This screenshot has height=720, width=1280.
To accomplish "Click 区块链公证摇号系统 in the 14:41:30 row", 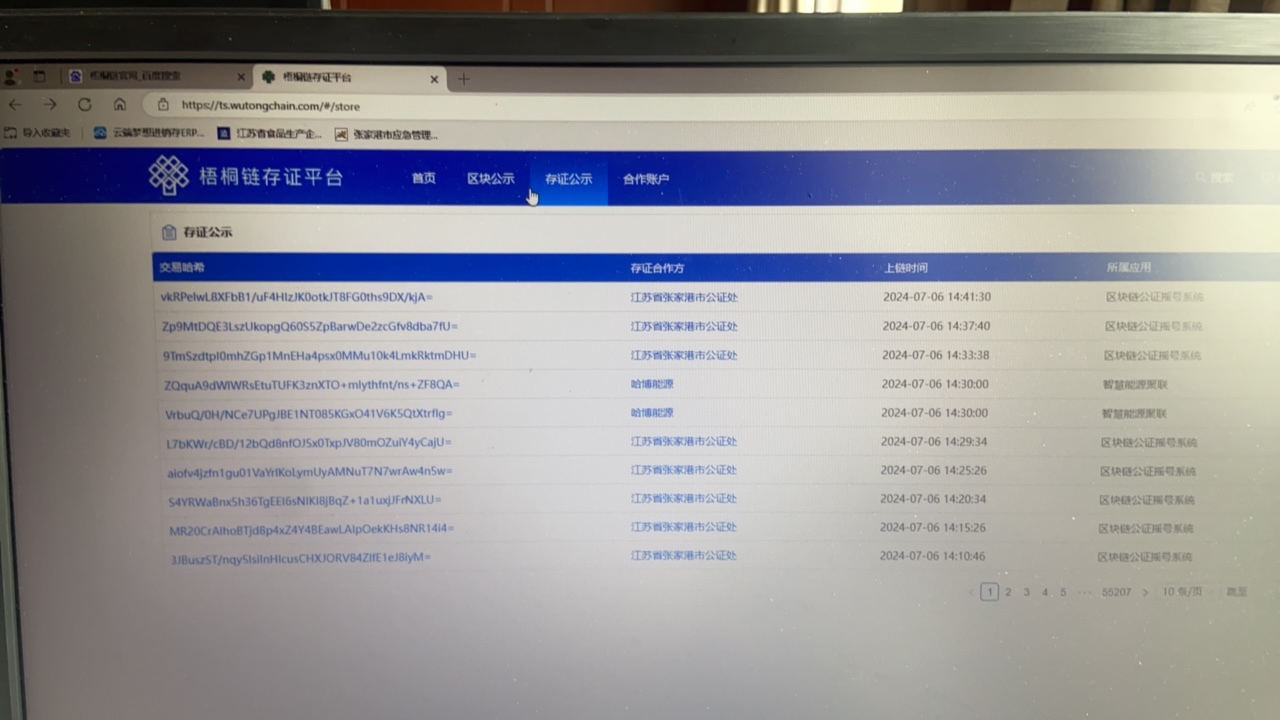I will (1154, 297).
